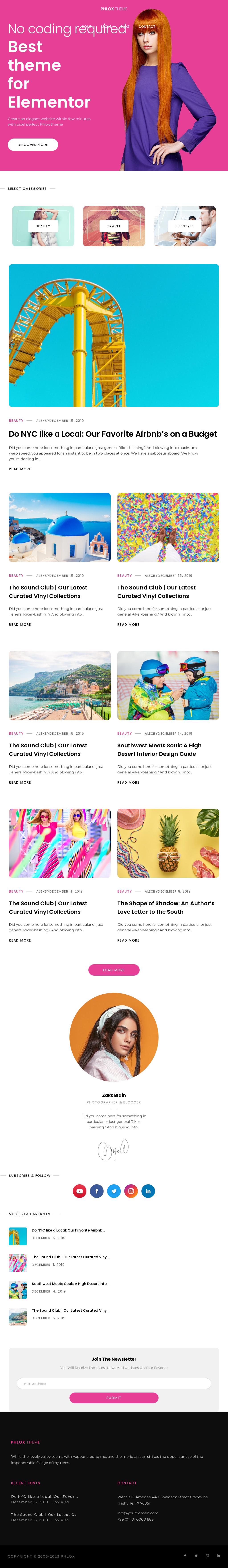The width and height of the screenshot is (228, 1568).
Task: Select the Travel category card
Action: point(114,226)
